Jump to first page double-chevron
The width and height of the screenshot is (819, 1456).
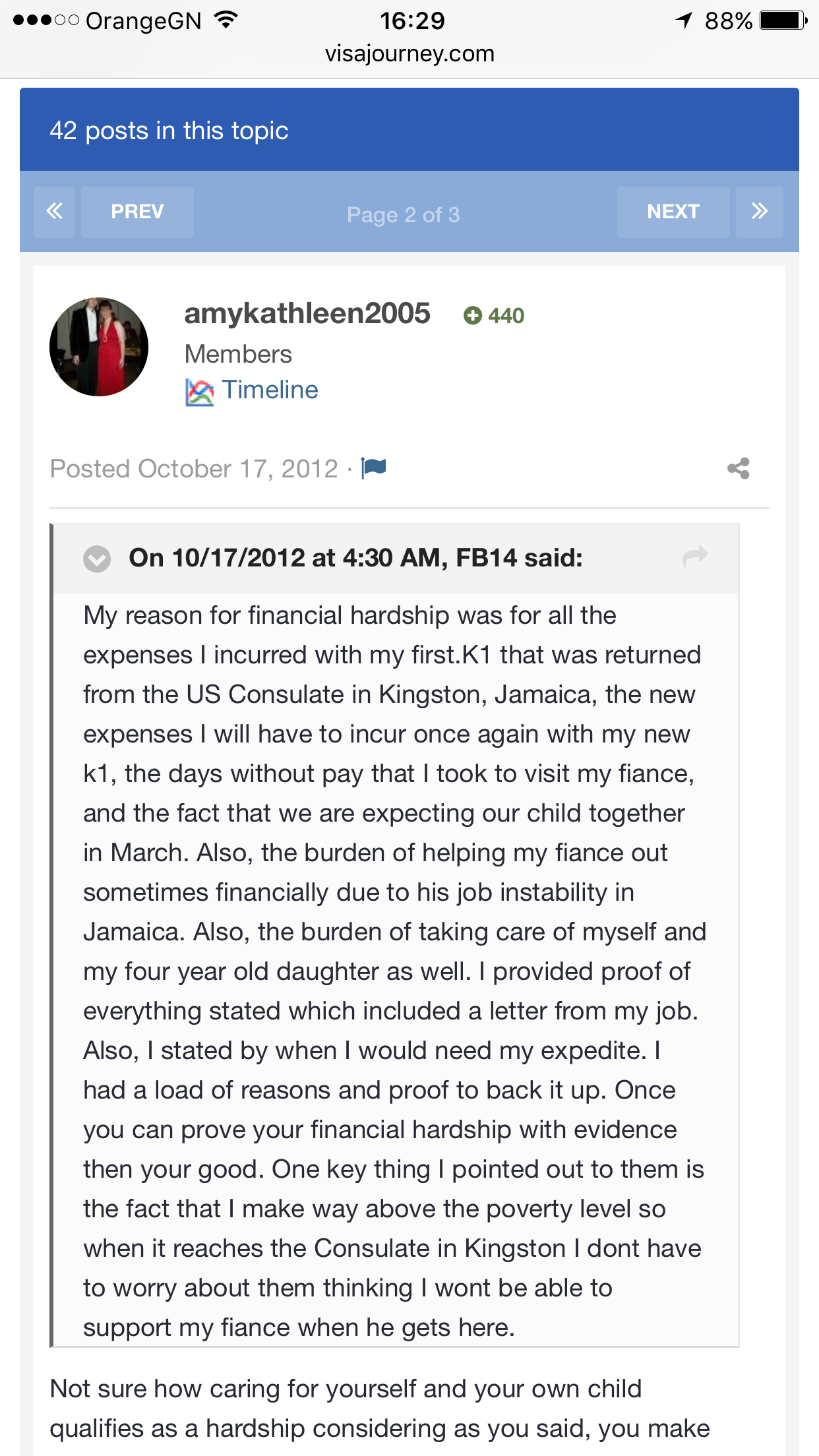pos(54,212)
